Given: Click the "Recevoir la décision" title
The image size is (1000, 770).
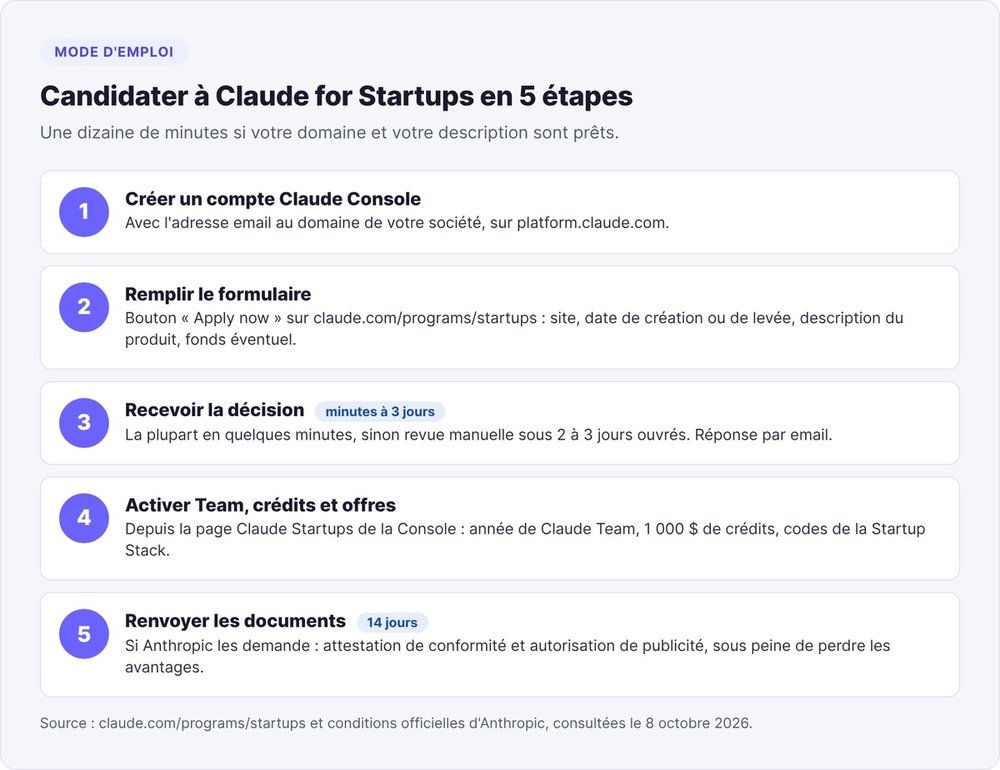Looking at the screenshot, I should point(214,410).
